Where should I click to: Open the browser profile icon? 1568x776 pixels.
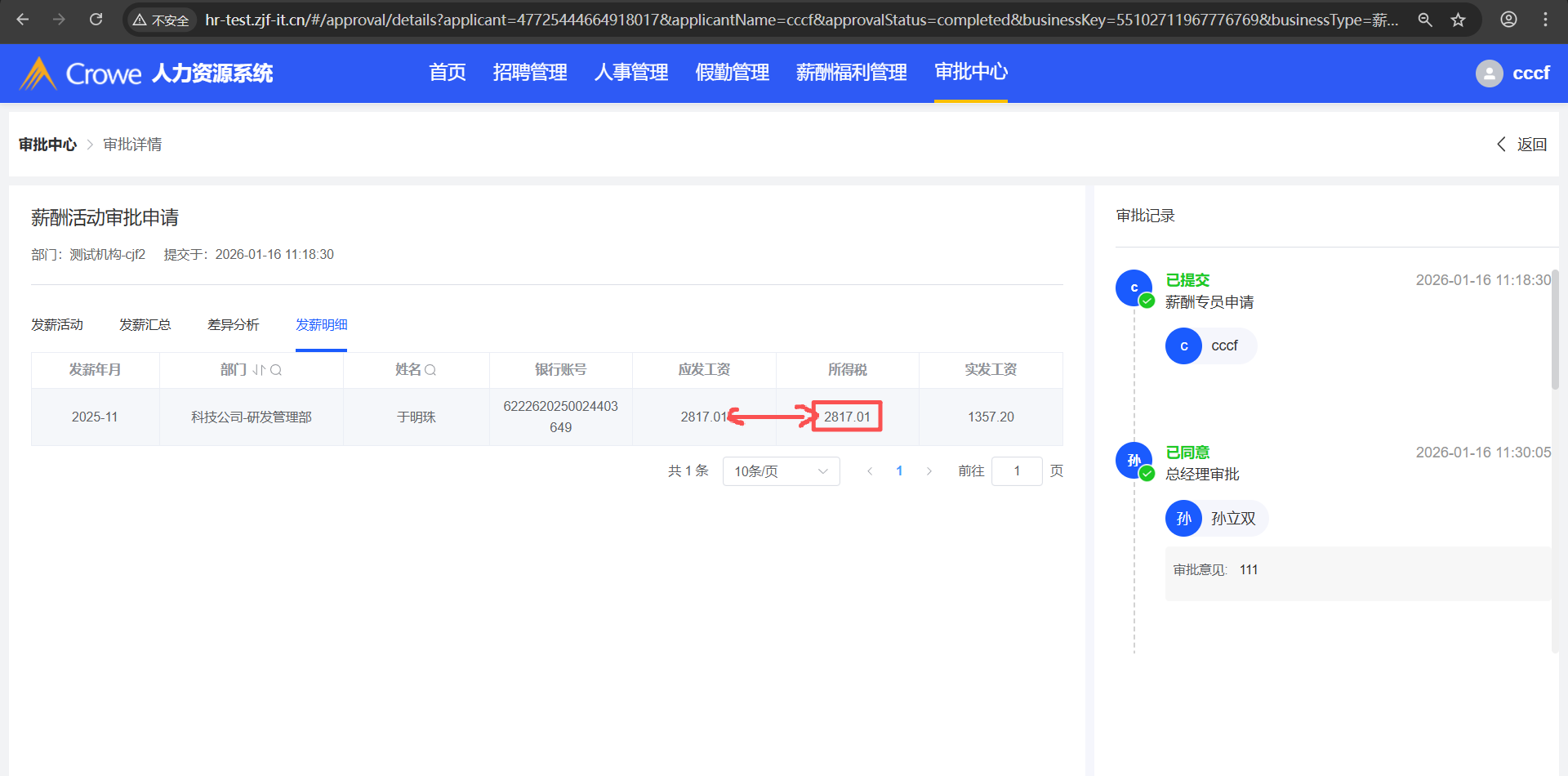pyautogui.click(x=1508, y=20)
